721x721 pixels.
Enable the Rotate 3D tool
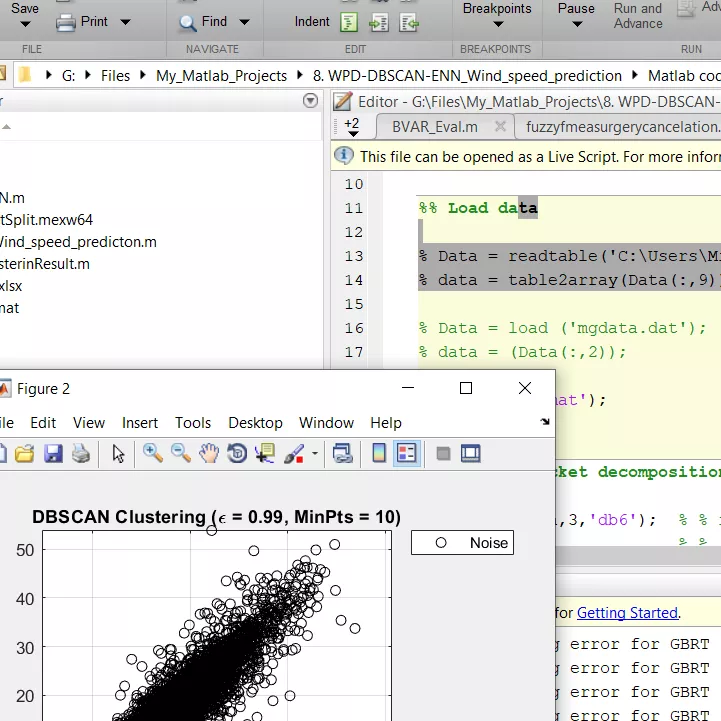click(237, 453)
